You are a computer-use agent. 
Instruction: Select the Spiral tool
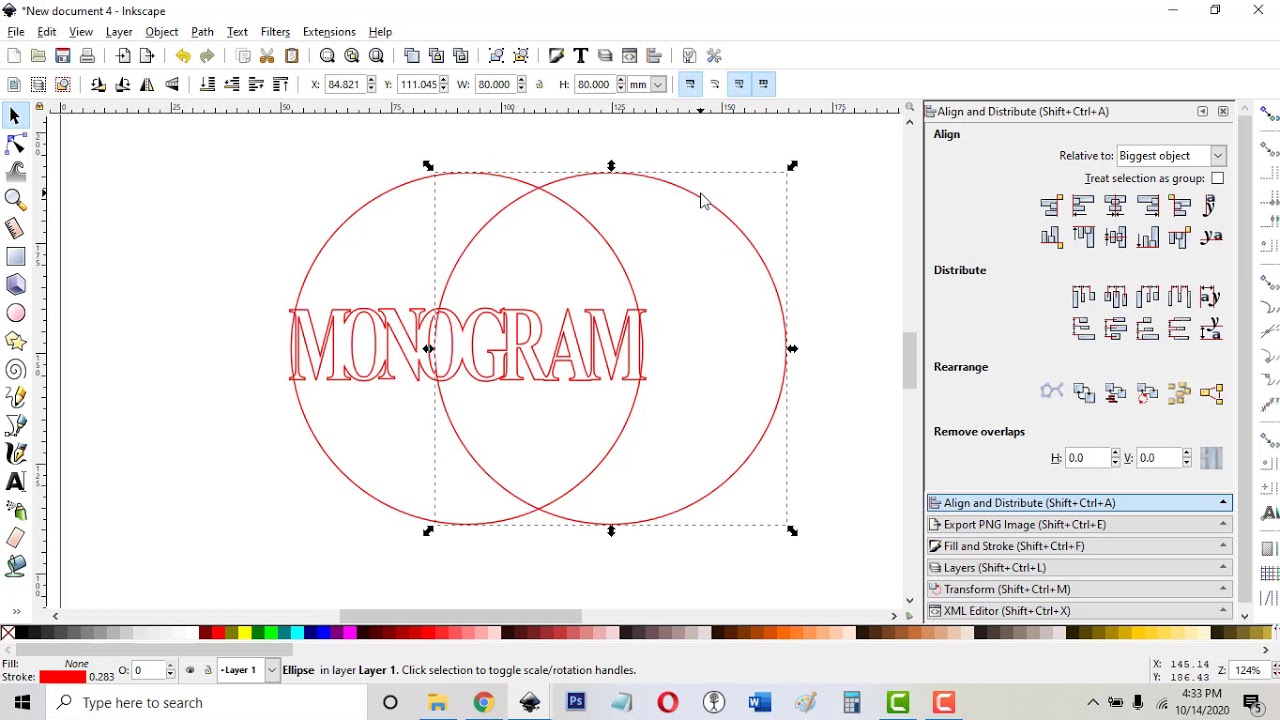coord(15,370)
